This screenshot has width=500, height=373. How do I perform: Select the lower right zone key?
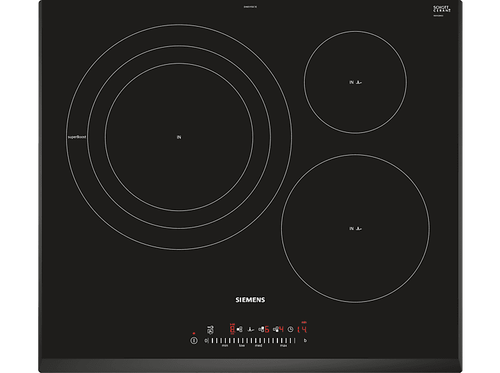click(x=276, y=329)
